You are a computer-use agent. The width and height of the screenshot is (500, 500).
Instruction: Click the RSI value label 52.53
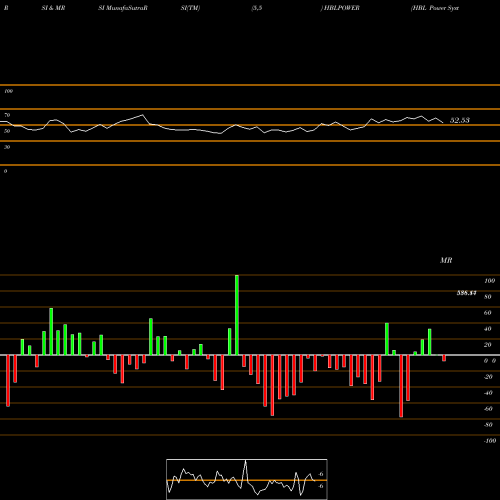click(460, 120)
